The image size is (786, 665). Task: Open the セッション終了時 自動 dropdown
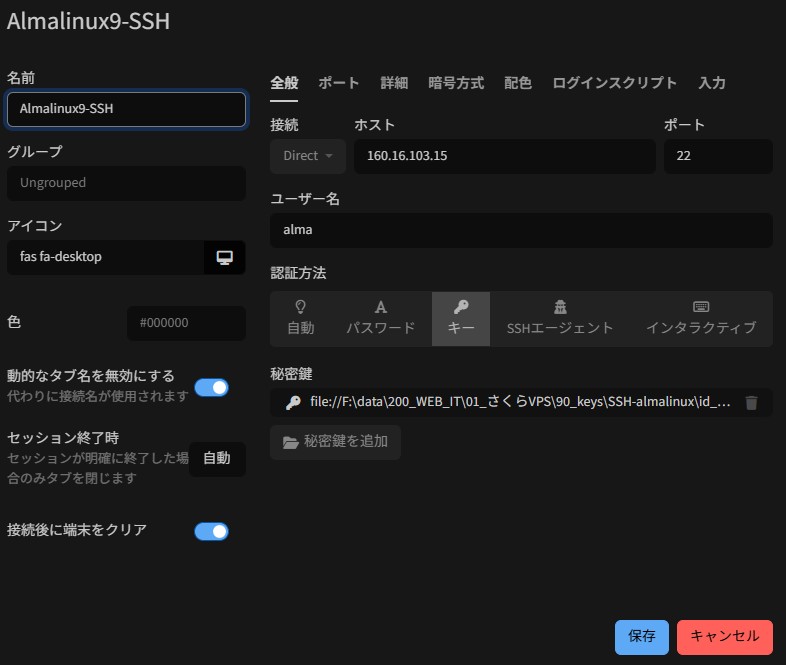pyautogui.click(x=217, y=459)
